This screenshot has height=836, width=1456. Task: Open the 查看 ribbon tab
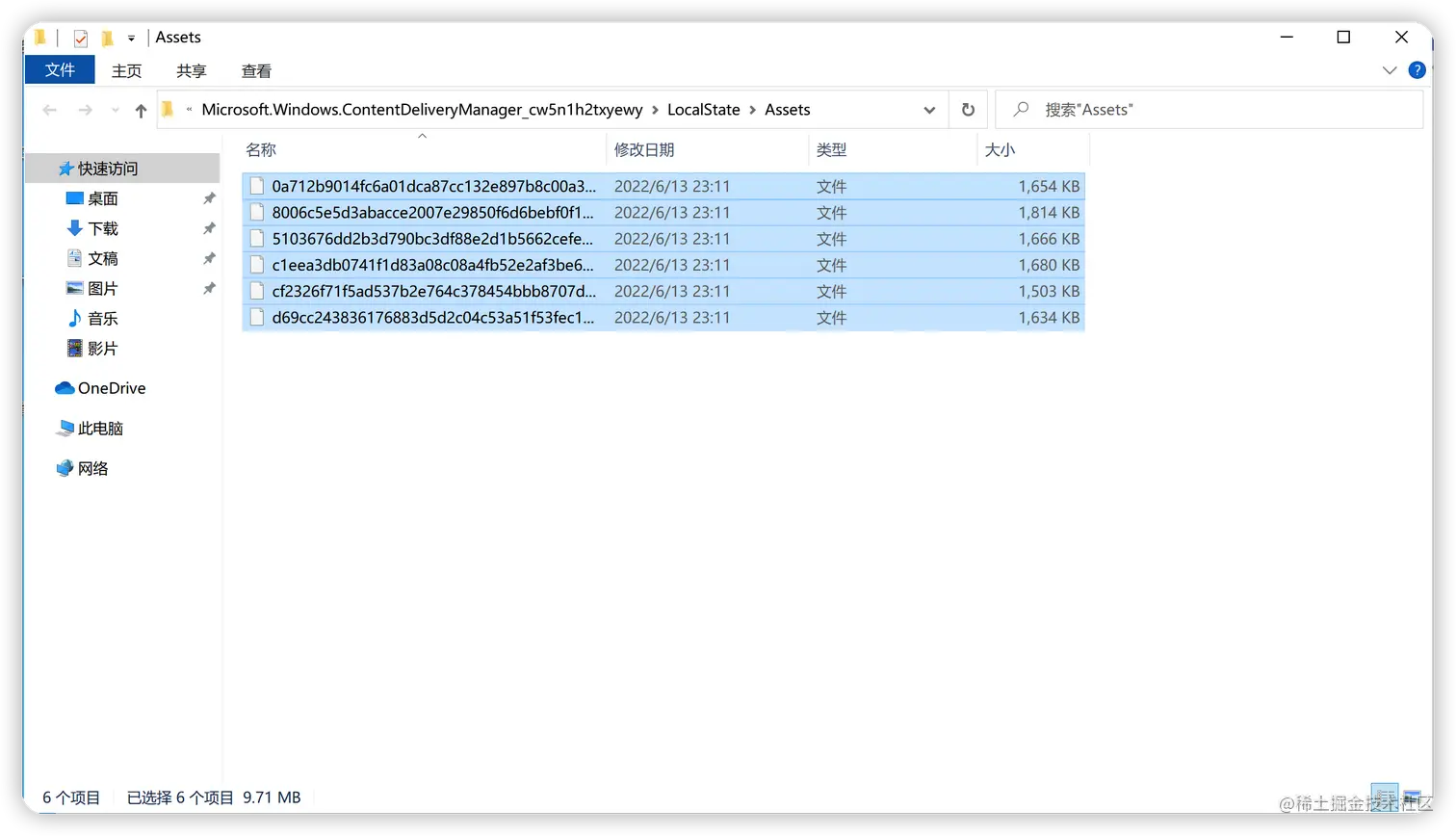[256, 71]
